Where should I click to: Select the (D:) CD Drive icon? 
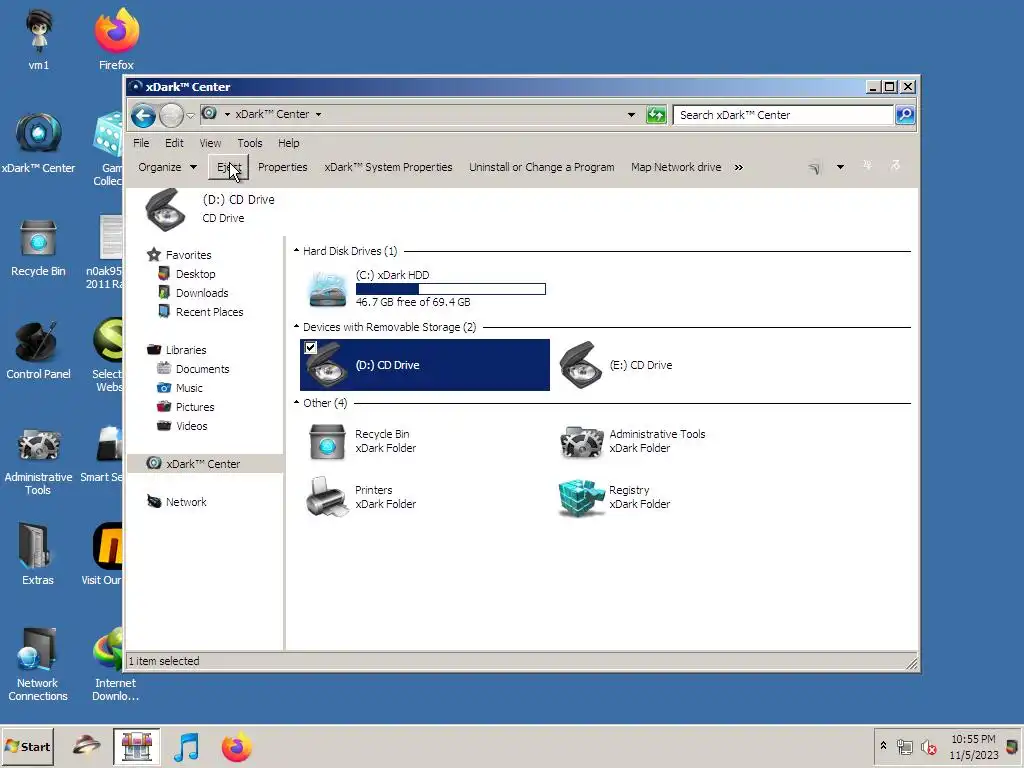pyautogui.click(x=327, y=366)
